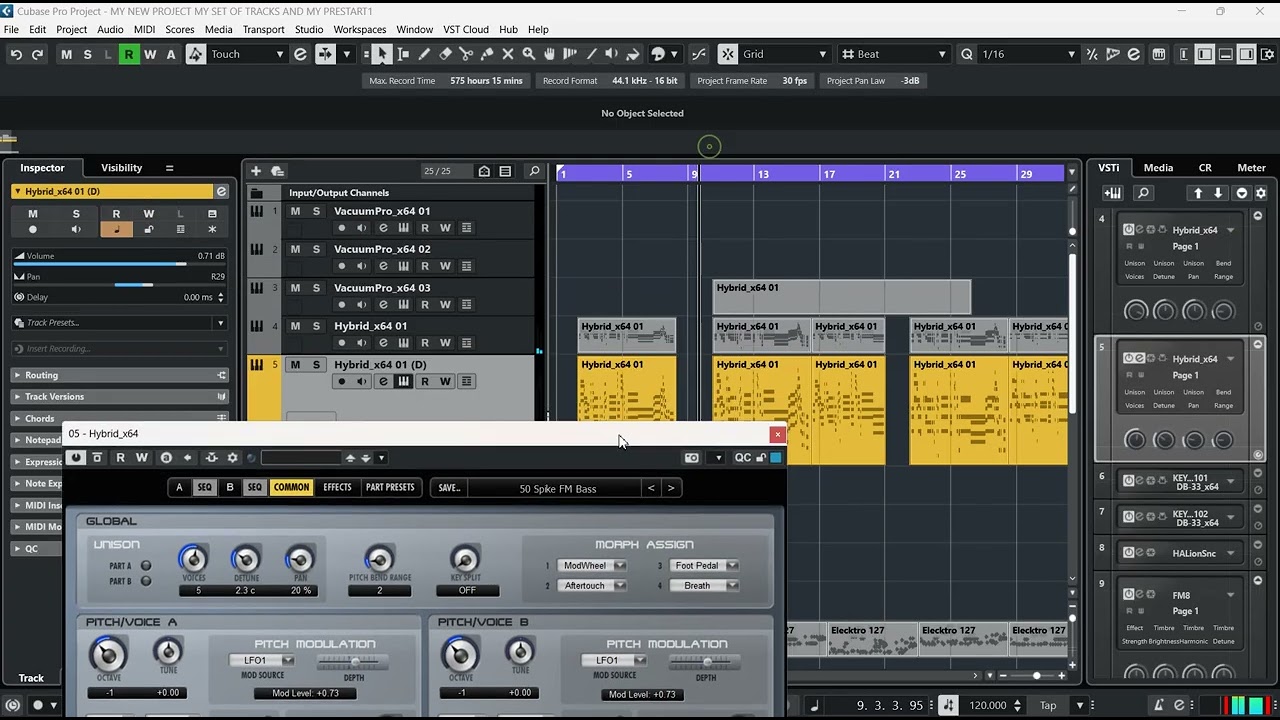Open the Add Track plus button
The height and width of the screenshot is (720, 1280).
[256, 171]
